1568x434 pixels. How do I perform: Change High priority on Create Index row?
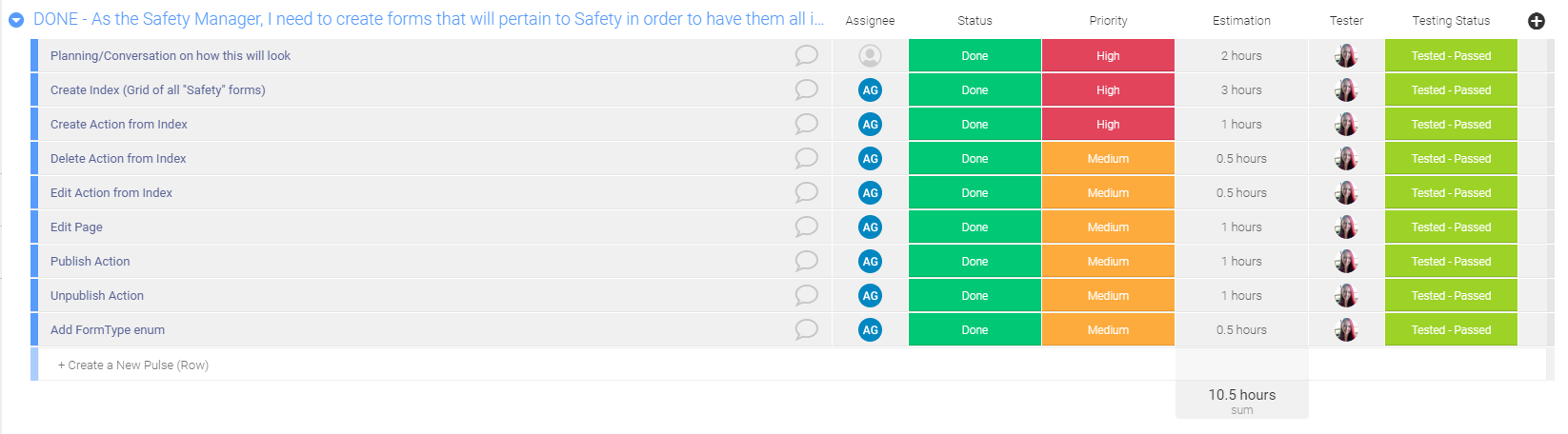pyautogui.click(x=1108, y=90)
